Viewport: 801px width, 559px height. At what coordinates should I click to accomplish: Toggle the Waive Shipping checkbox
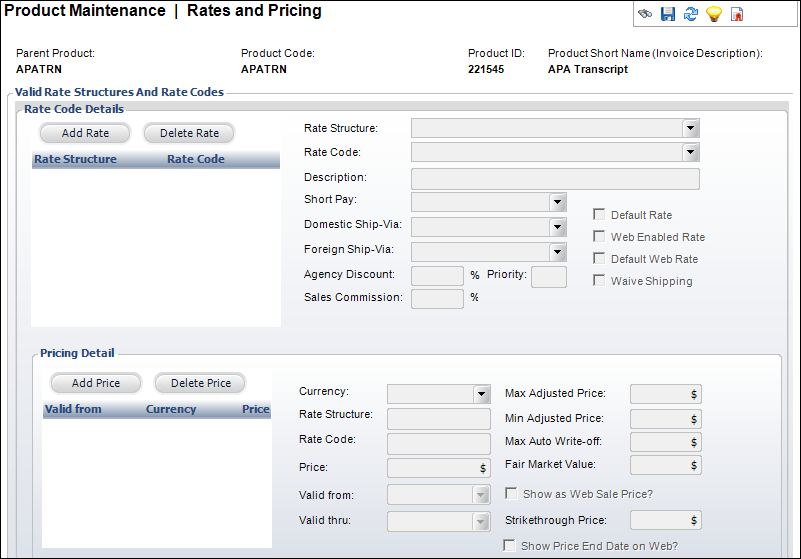click(x=599, y=280)
